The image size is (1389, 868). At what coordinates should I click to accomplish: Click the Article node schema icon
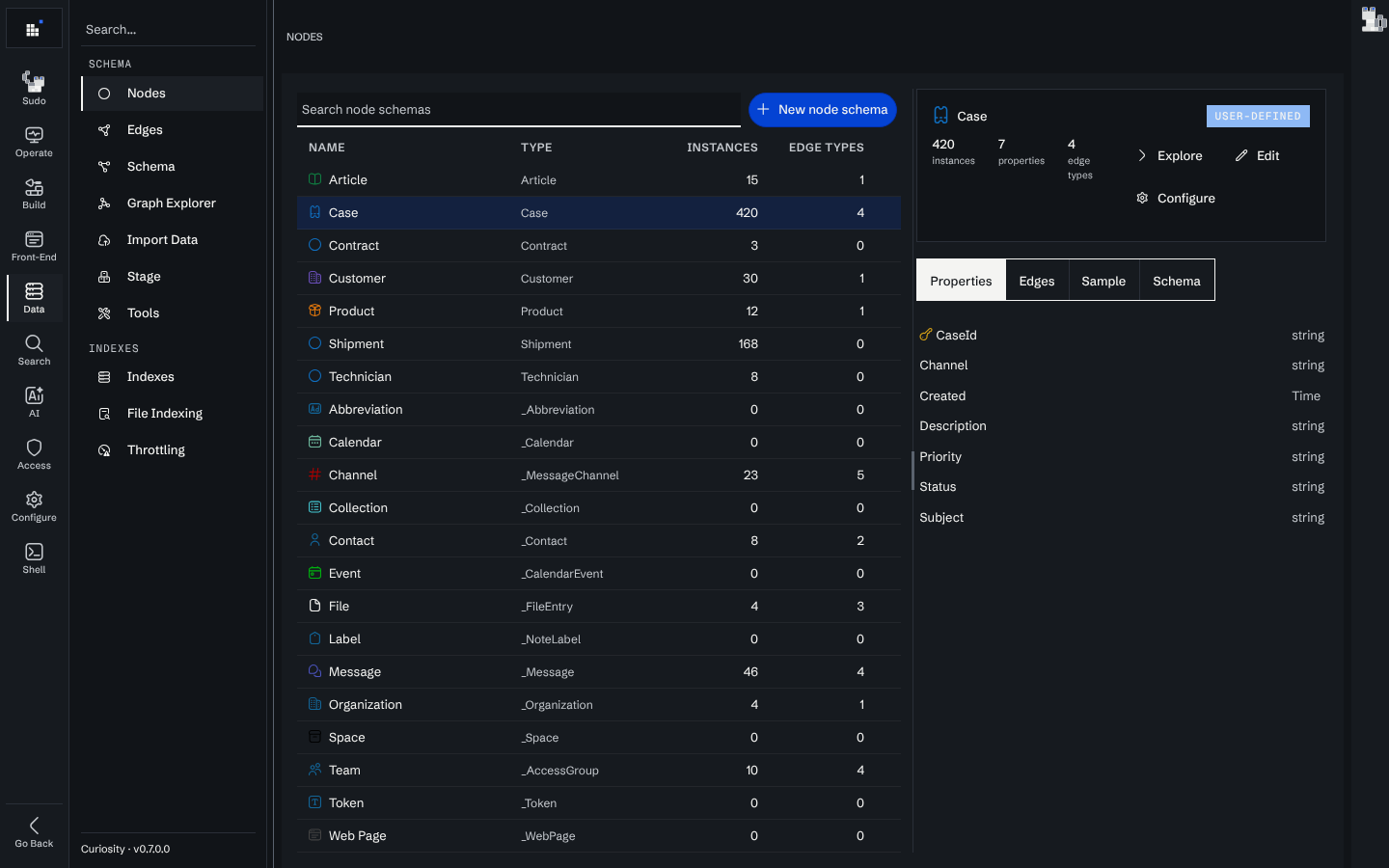click(x=314, y=179)
